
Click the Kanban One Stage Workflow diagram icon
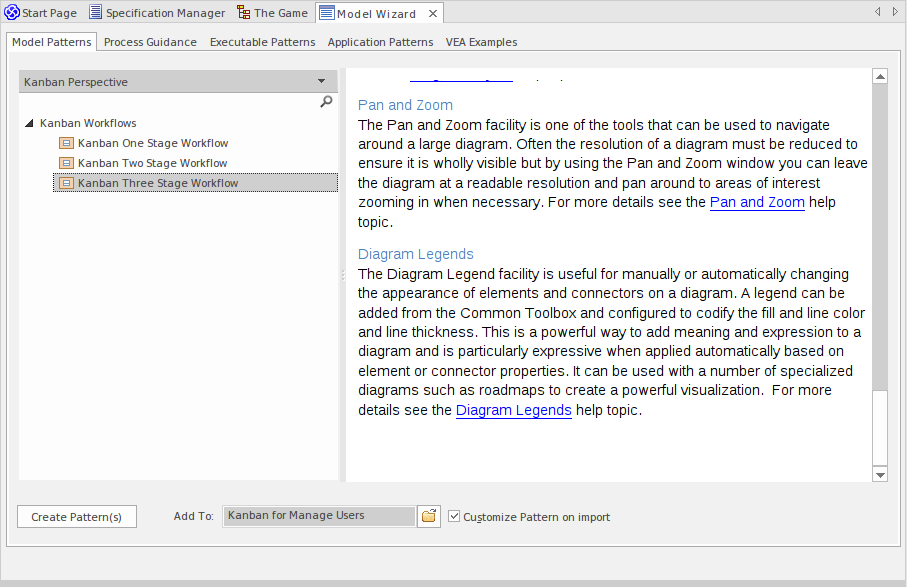click(x=66, y=143)
